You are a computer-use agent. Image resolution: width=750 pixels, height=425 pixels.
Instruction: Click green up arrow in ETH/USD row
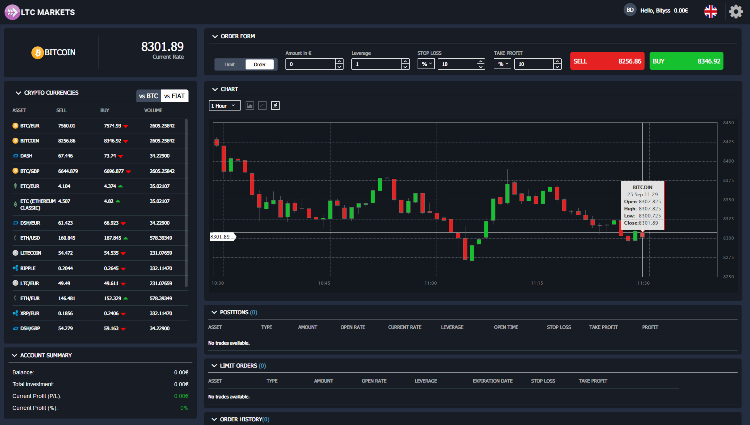126,238
